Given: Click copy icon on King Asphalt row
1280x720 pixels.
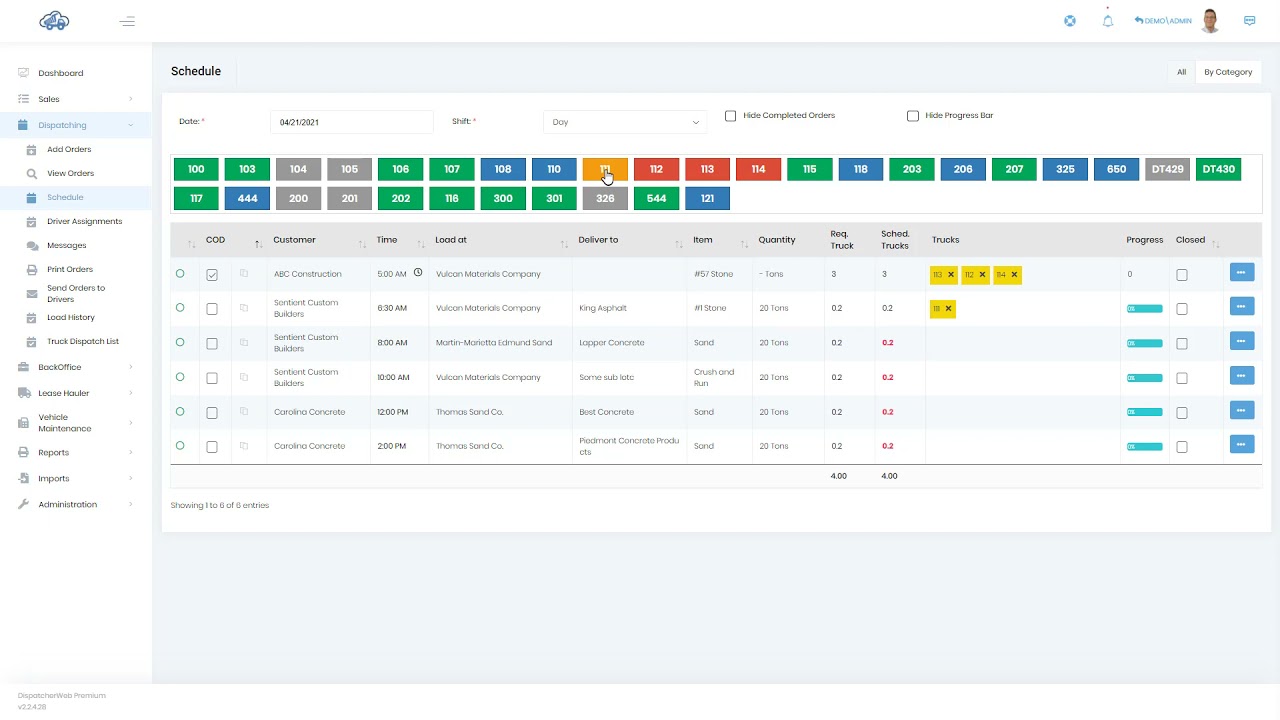Looking at the screenshot, I should tap(244, 308).
